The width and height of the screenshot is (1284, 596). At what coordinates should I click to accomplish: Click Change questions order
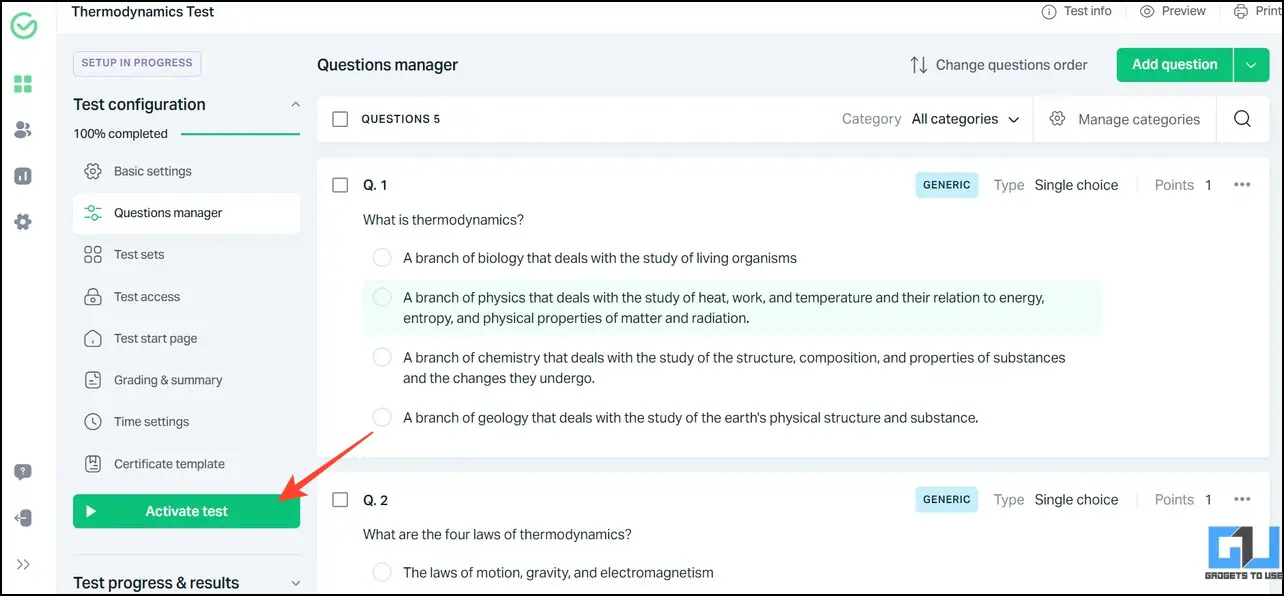[998, 65]
